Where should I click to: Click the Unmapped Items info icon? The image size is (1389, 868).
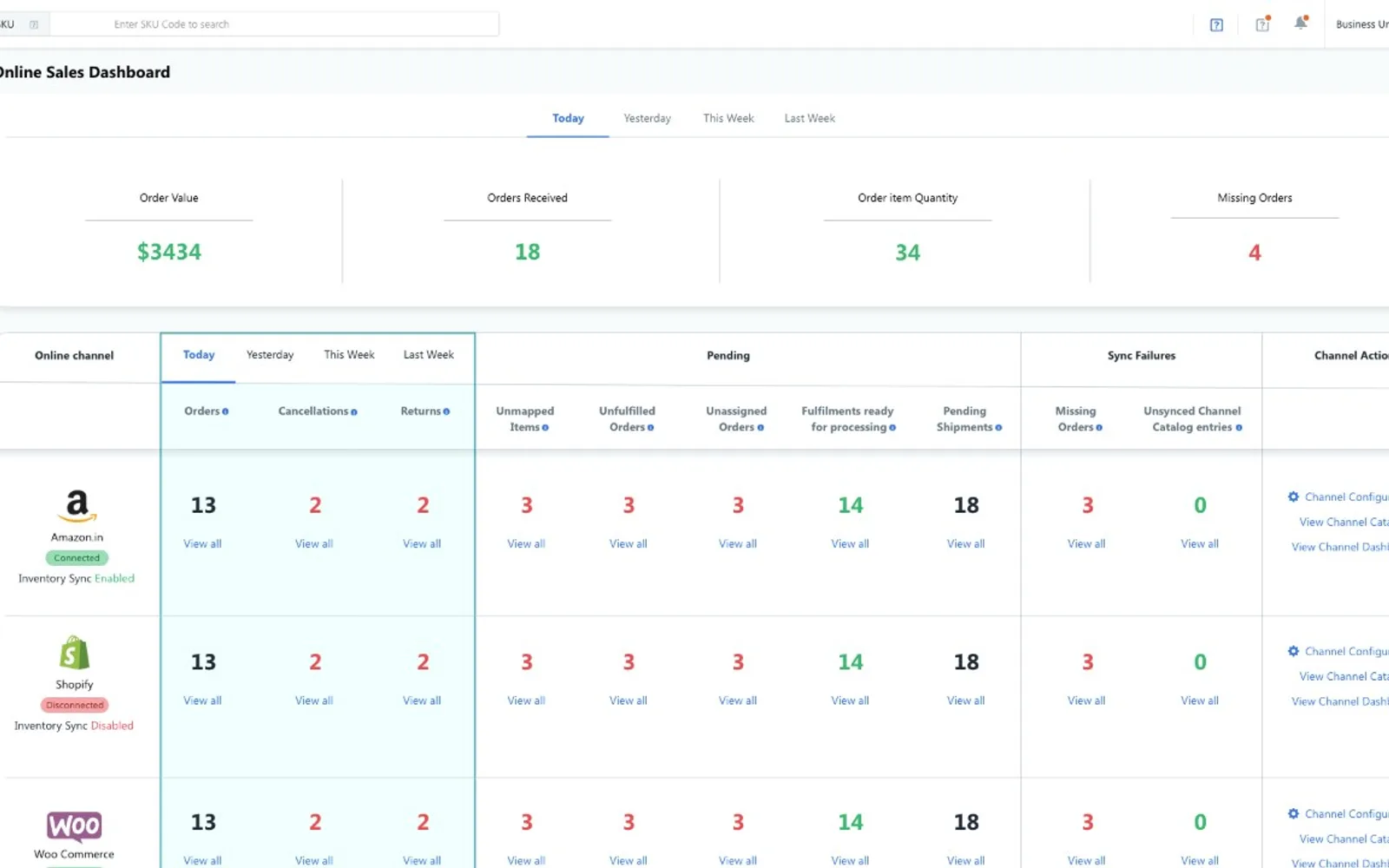click(x=545, y=427)
